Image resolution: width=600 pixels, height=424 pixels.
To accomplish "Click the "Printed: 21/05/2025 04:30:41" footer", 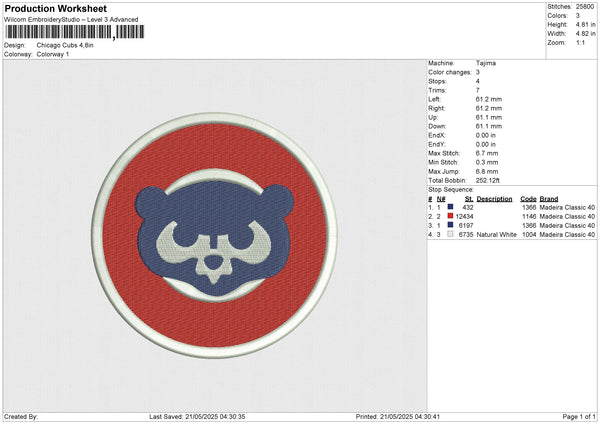I will (397, 417).
